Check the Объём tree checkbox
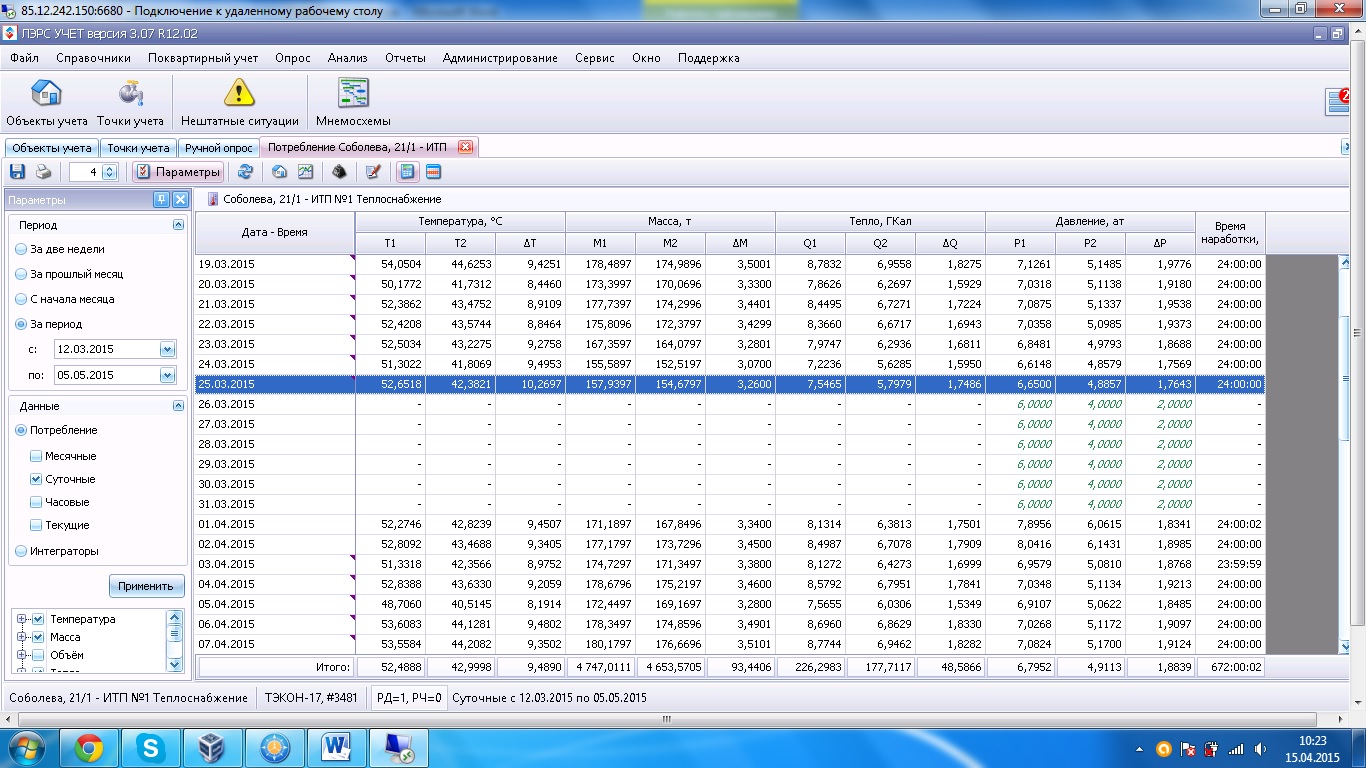This screenshot has width=1366, height=768. tap(38, 655)
